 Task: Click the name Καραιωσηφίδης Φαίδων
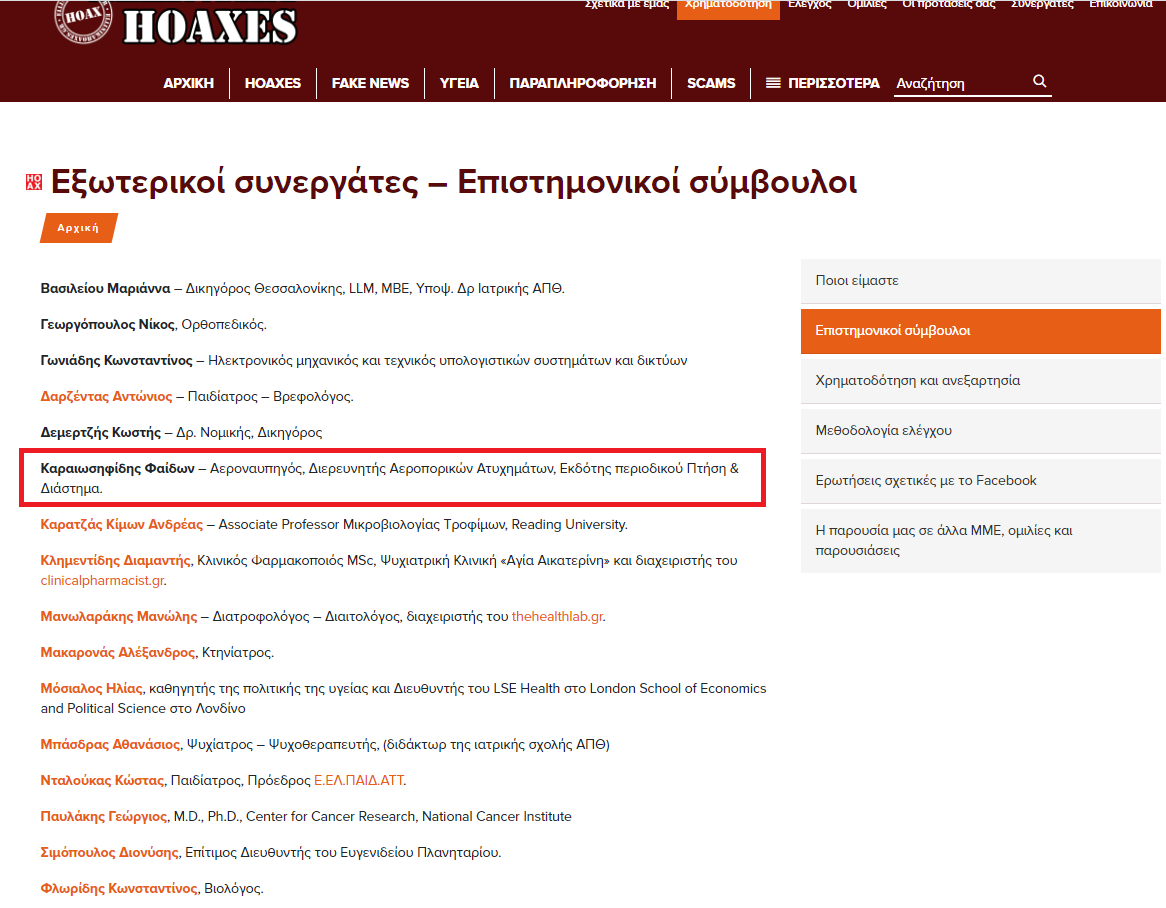pyautogui.click(x=117, y=469)
